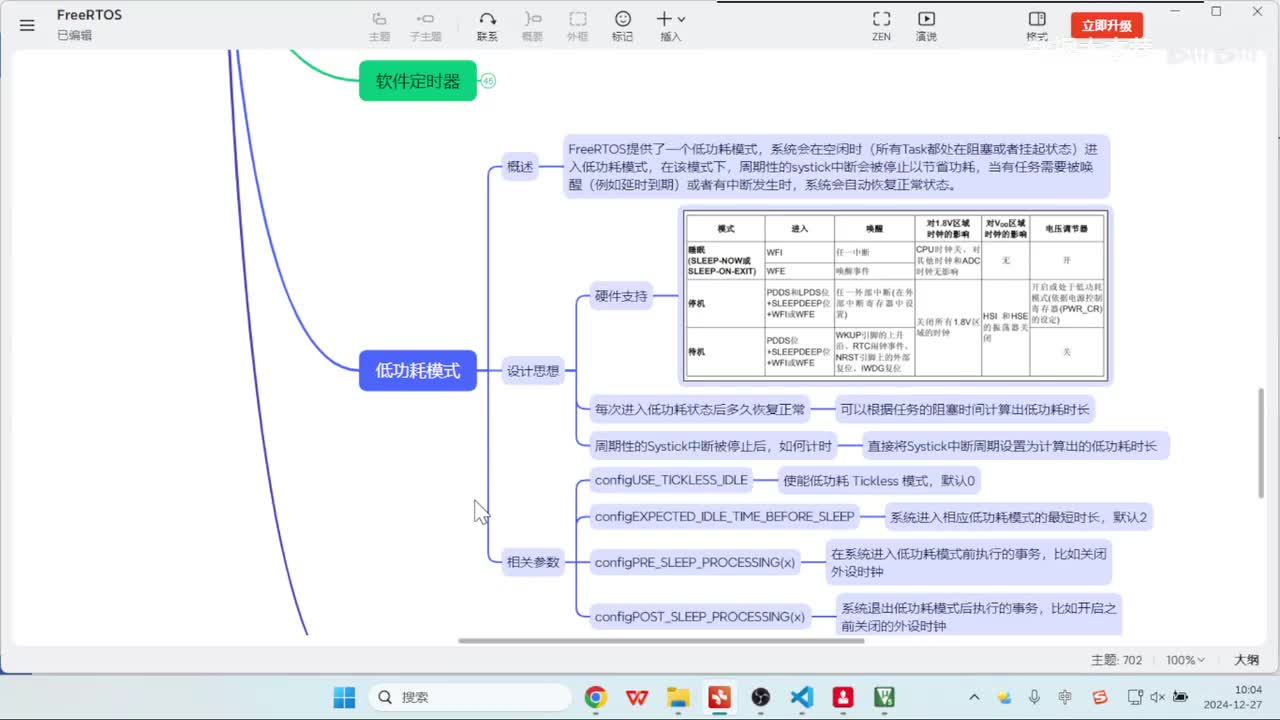Show hidden system tray icons
Viewport: 1280px width, 720px height.
pos(974,697)
